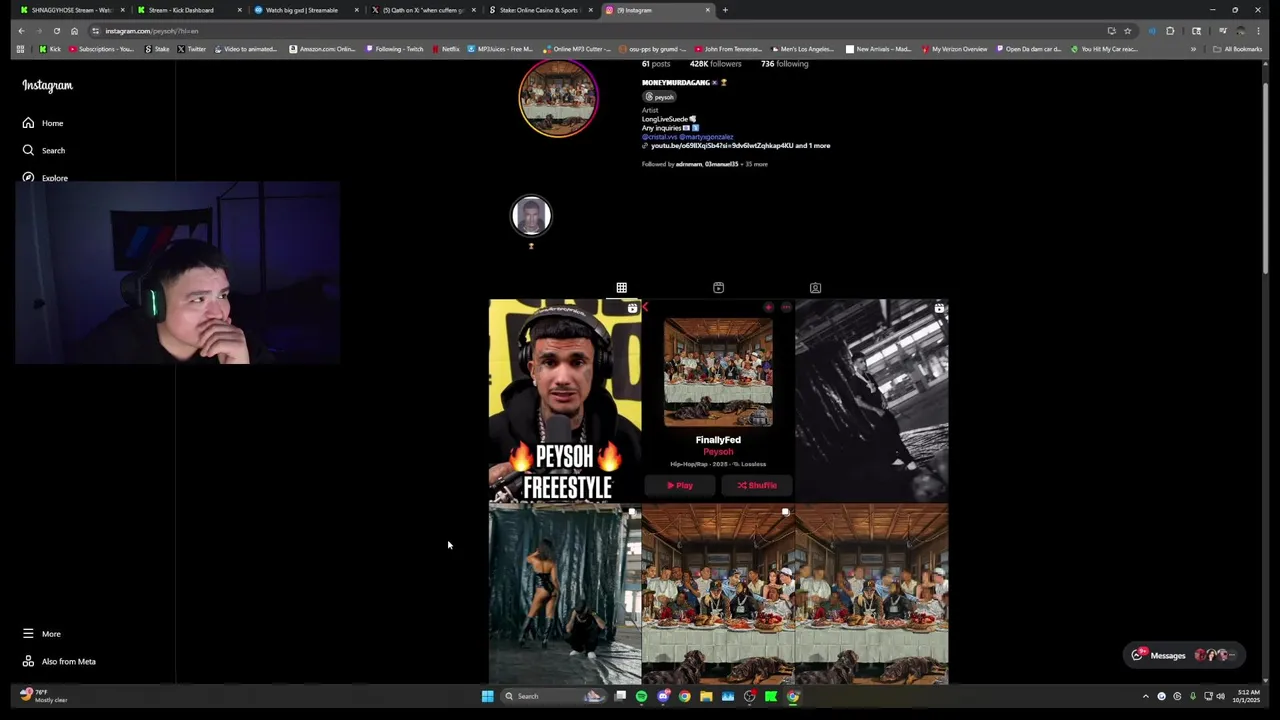Open File Explorer from taskbar
This screenshot has height=720, width=1280.
(706, 697)
